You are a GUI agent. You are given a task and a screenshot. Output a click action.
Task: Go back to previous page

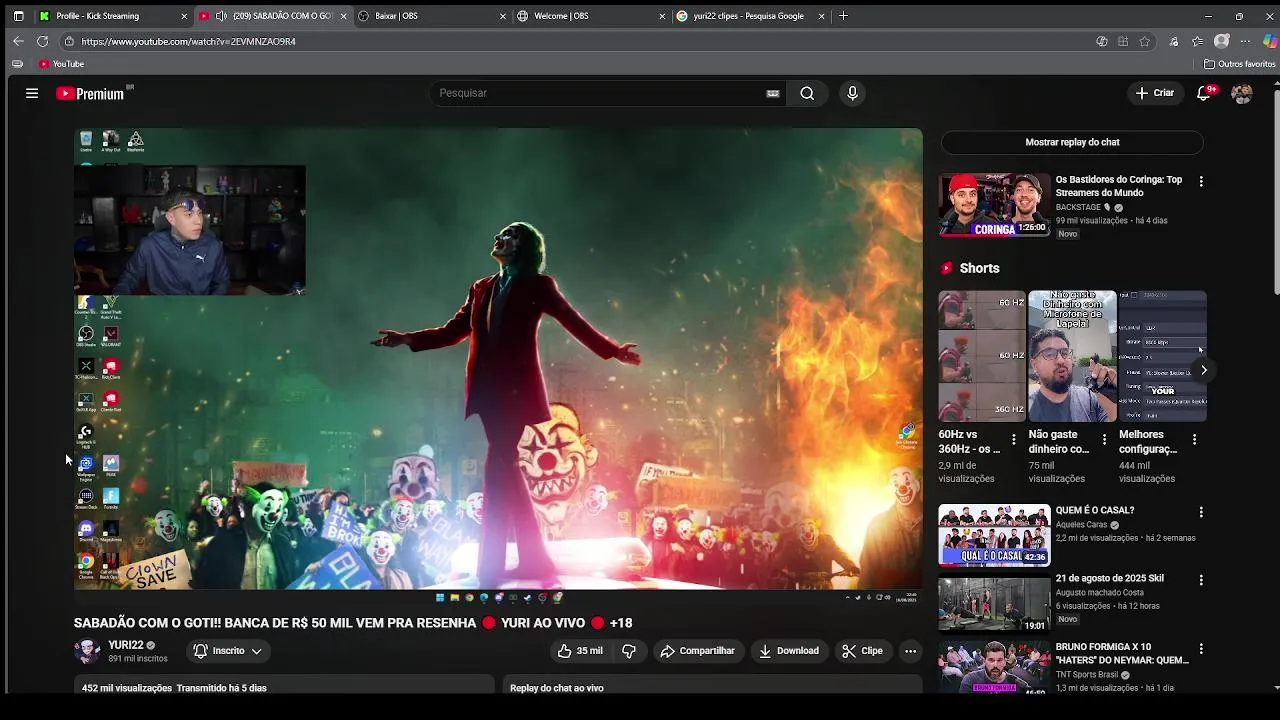click(18, 41)
